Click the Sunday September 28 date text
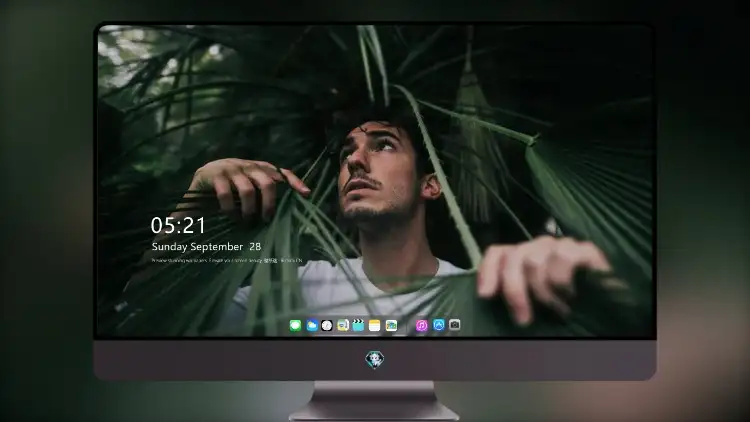Image resolution: width=750 pixels, height=422 pixels. [x=206, y=247]
